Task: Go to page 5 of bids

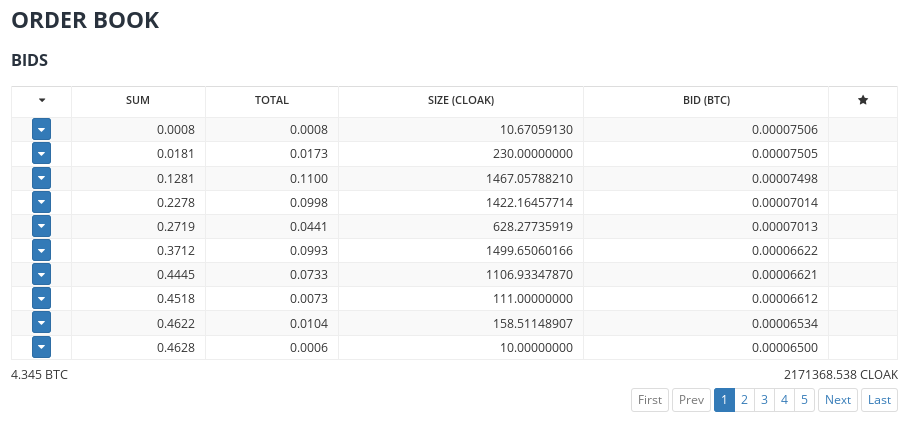Action: pyautogui.click(x=804, y=400)
